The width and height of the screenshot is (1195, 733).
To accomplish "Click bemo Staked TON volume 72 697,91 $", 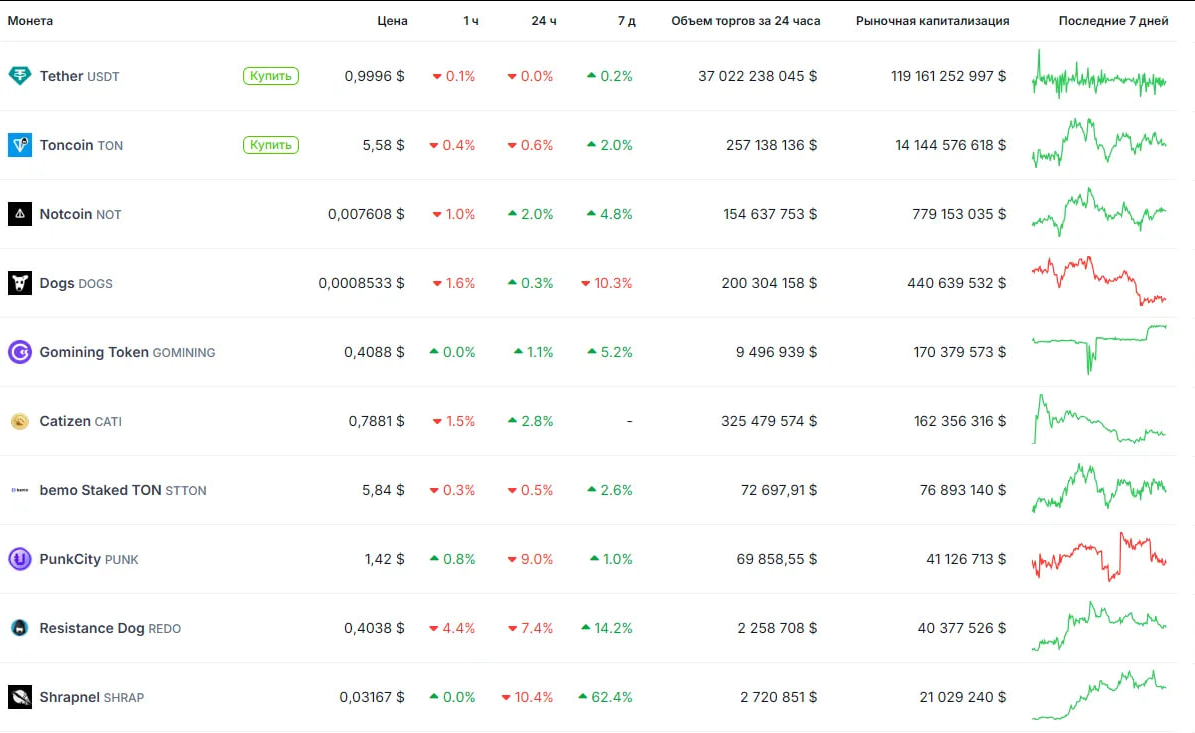I will 779,490.
